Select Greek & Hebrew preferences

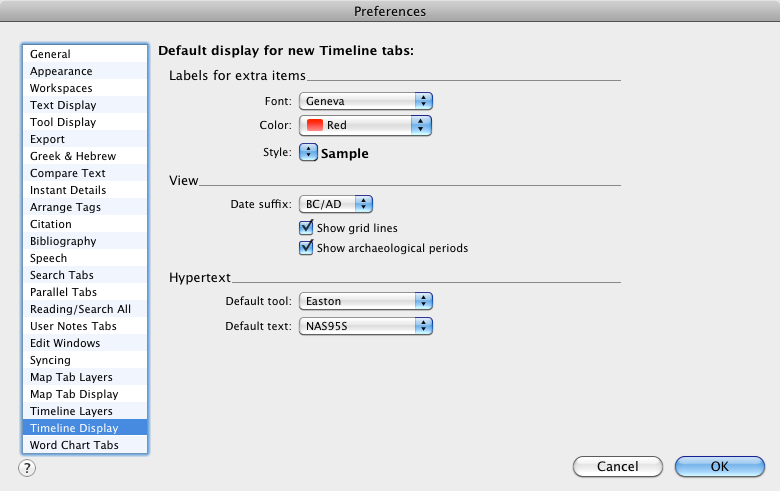[85, 156]
